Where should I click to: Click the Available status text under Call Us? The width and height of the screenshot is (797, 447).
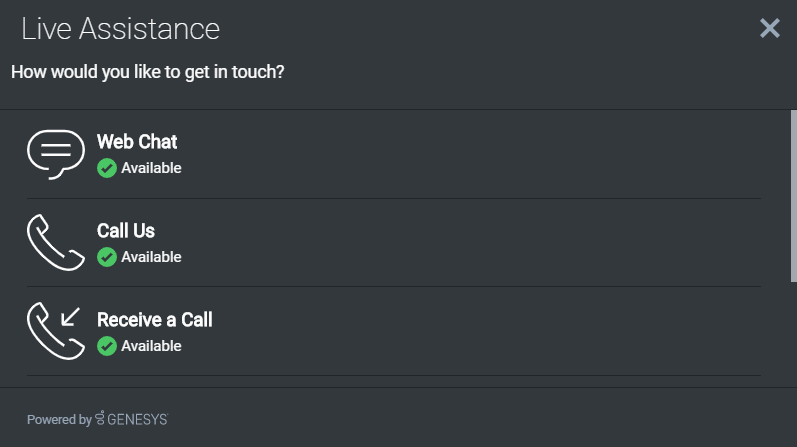pos(151,257)
